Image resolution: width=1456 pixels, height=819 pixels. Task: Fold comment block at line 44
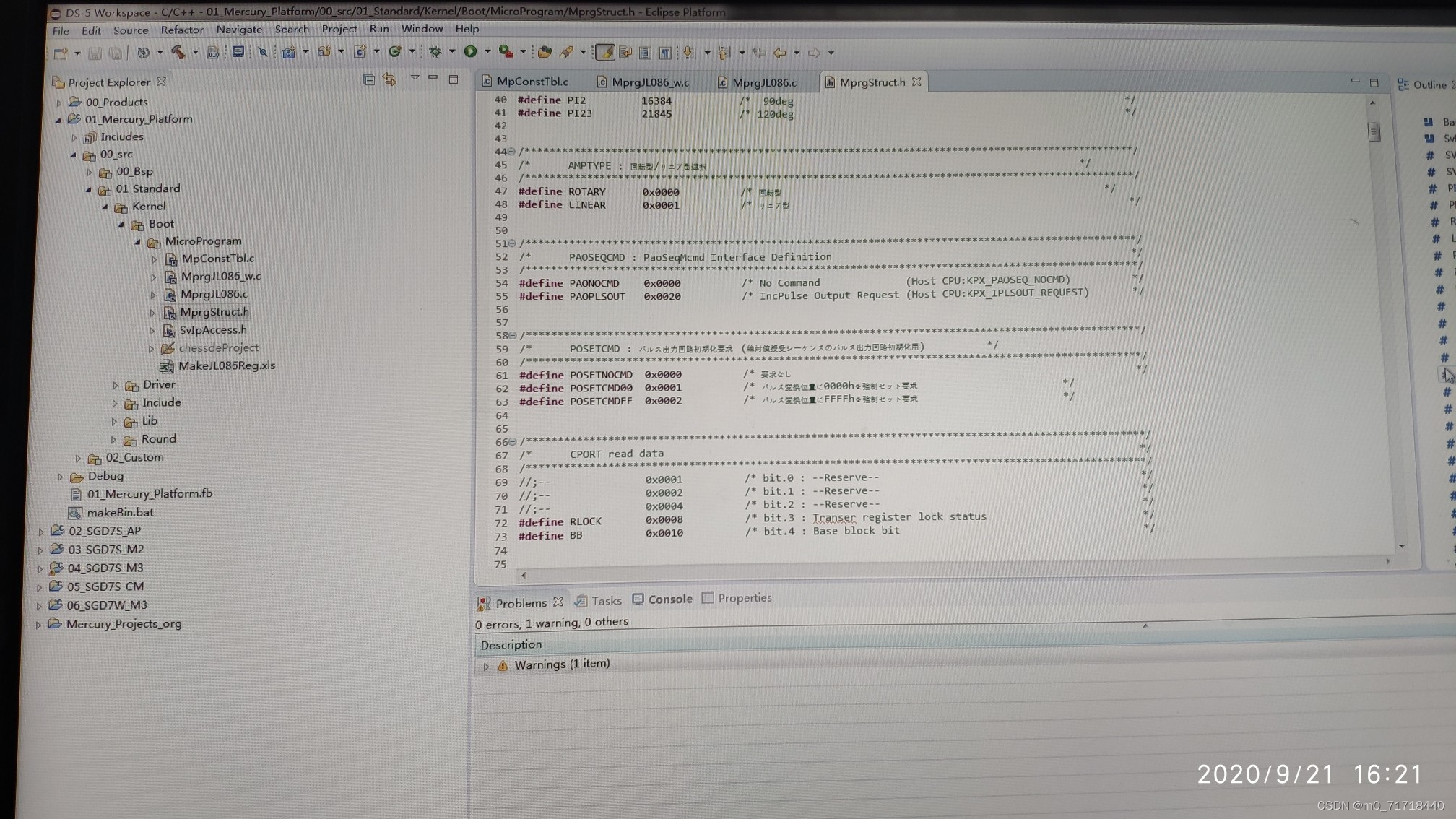coord(511,152)
